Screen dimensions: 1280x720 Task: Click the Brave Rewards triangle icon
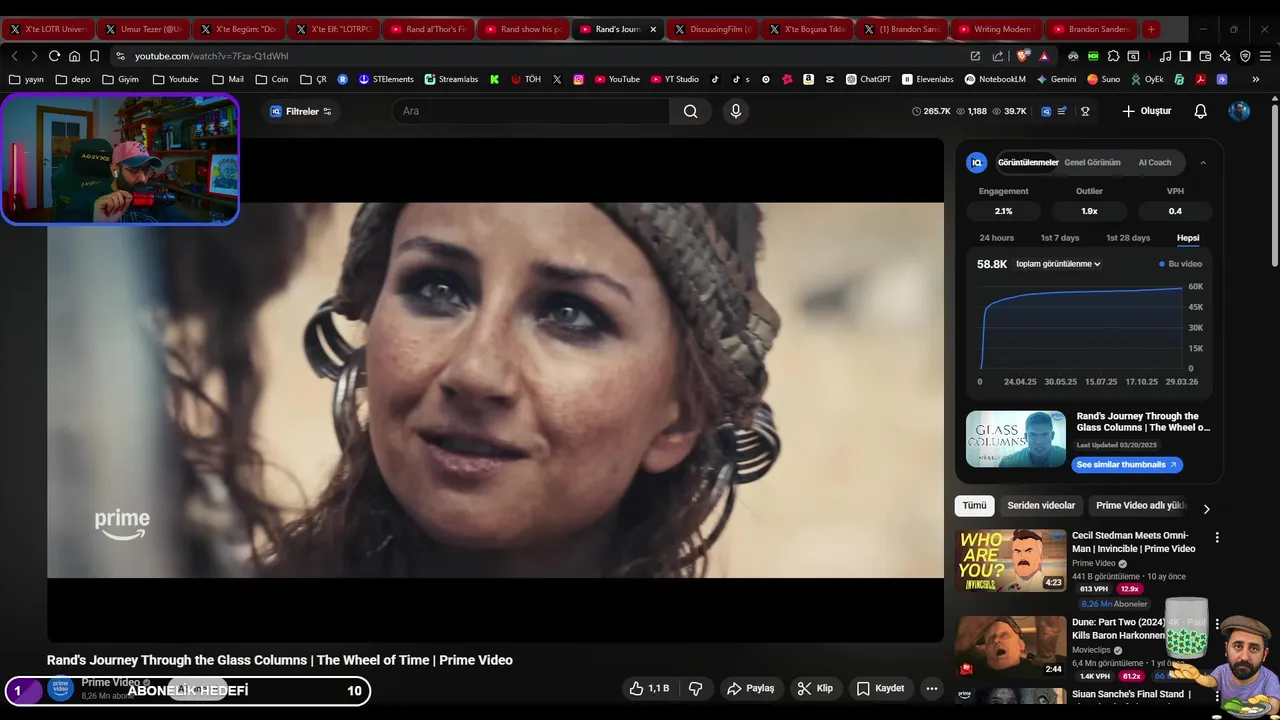point(1044,56)
